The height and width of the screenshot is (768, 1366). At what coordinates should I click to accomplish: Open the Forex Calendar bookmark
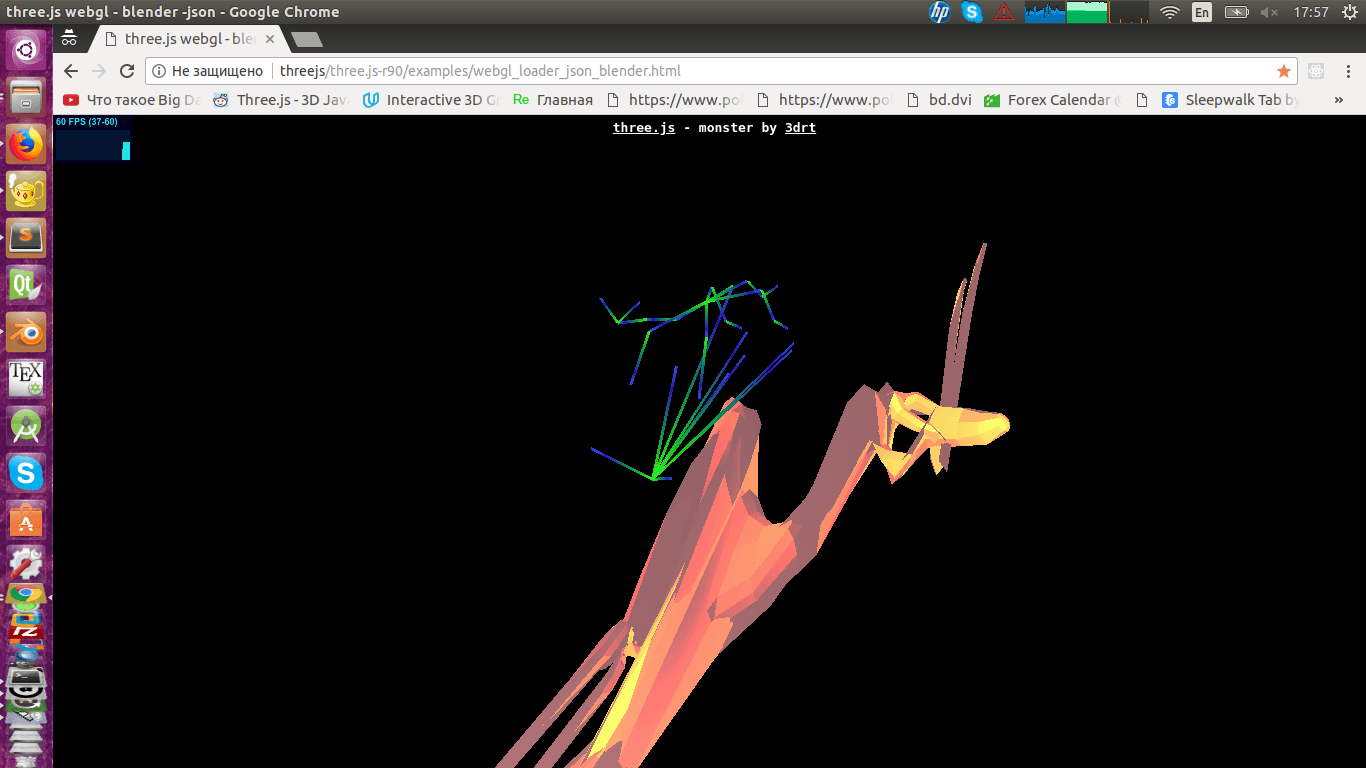tap(1052, 100)
